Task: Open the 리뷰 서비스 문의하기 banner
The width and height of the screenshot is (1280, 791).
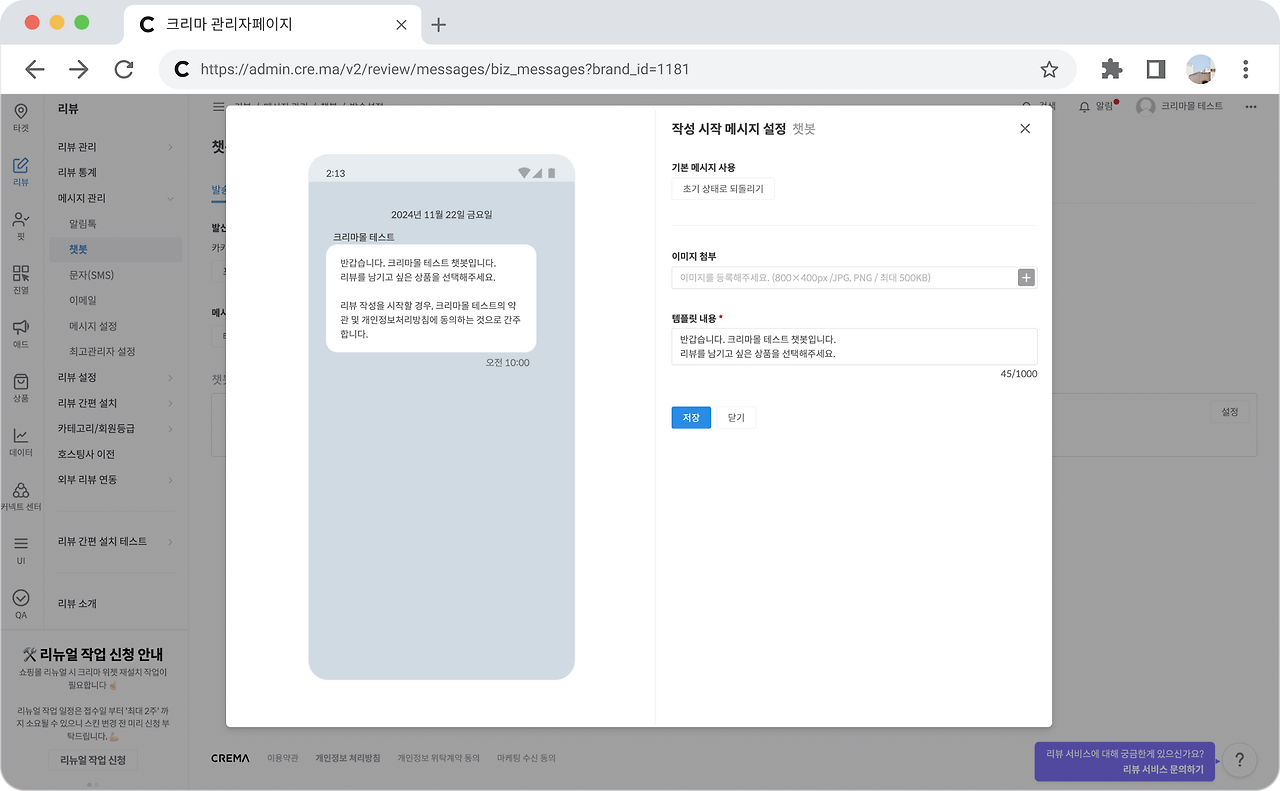Action: coord(1125,761)
